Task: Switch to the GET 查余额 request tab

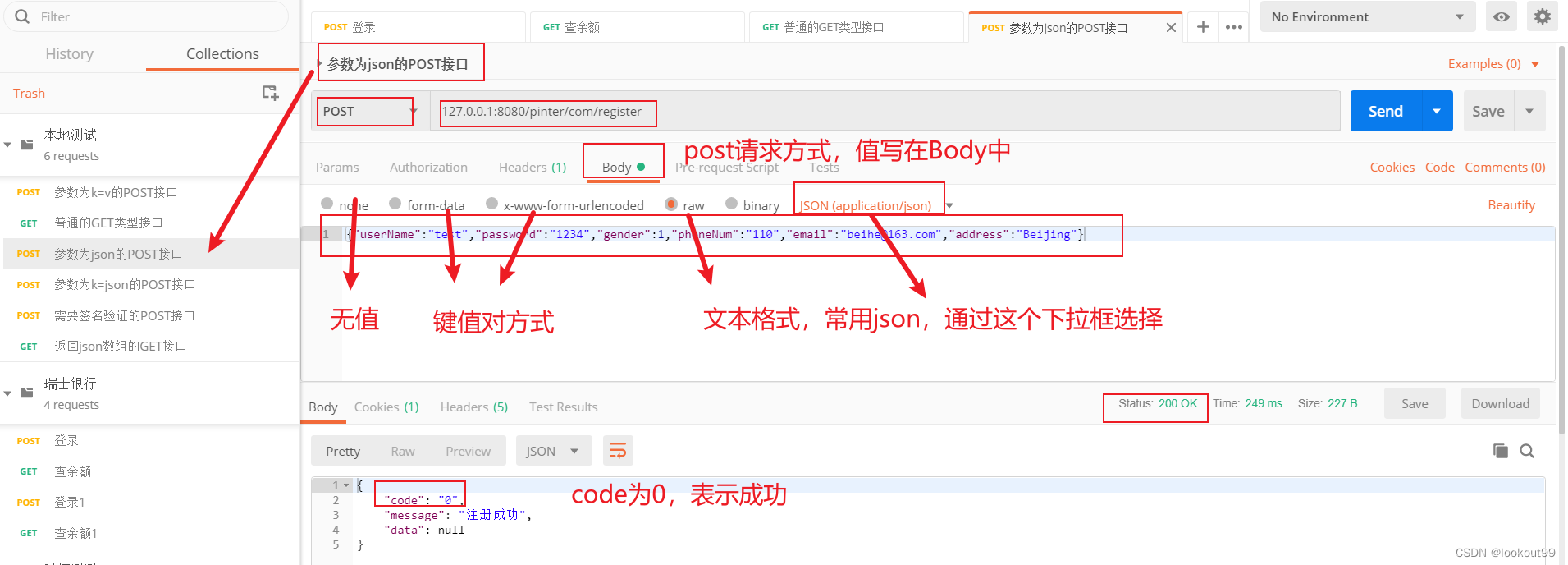Action: tap(638, 27)
